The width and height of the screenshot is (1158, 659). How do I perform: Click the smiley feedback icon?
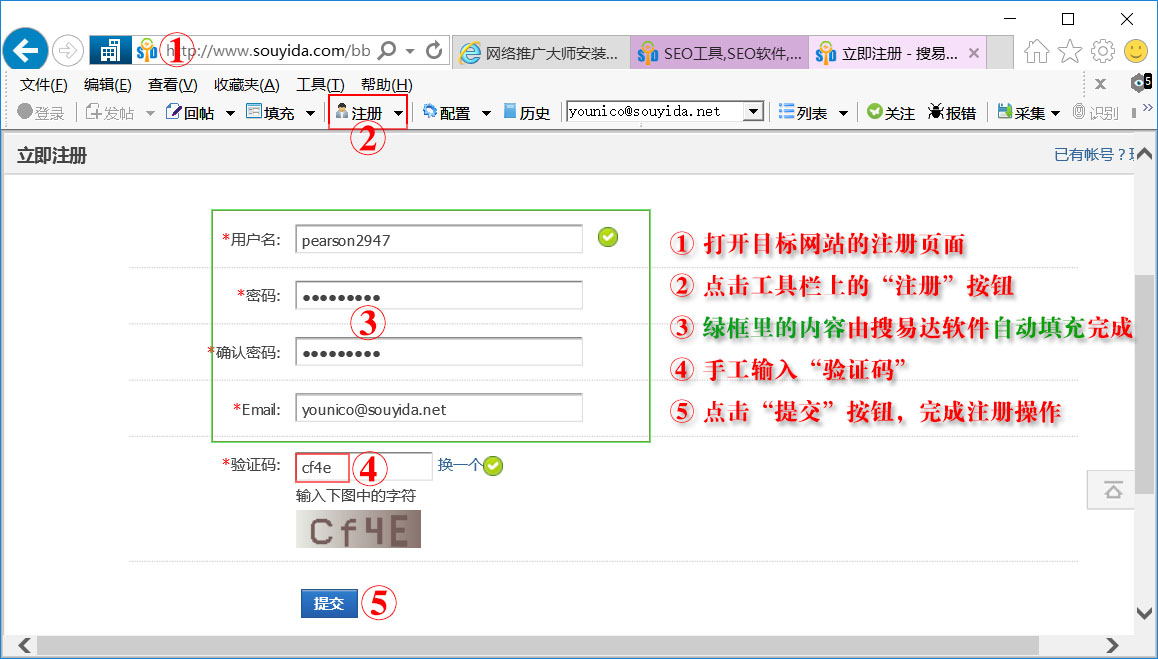click(x=1136, y=50)
